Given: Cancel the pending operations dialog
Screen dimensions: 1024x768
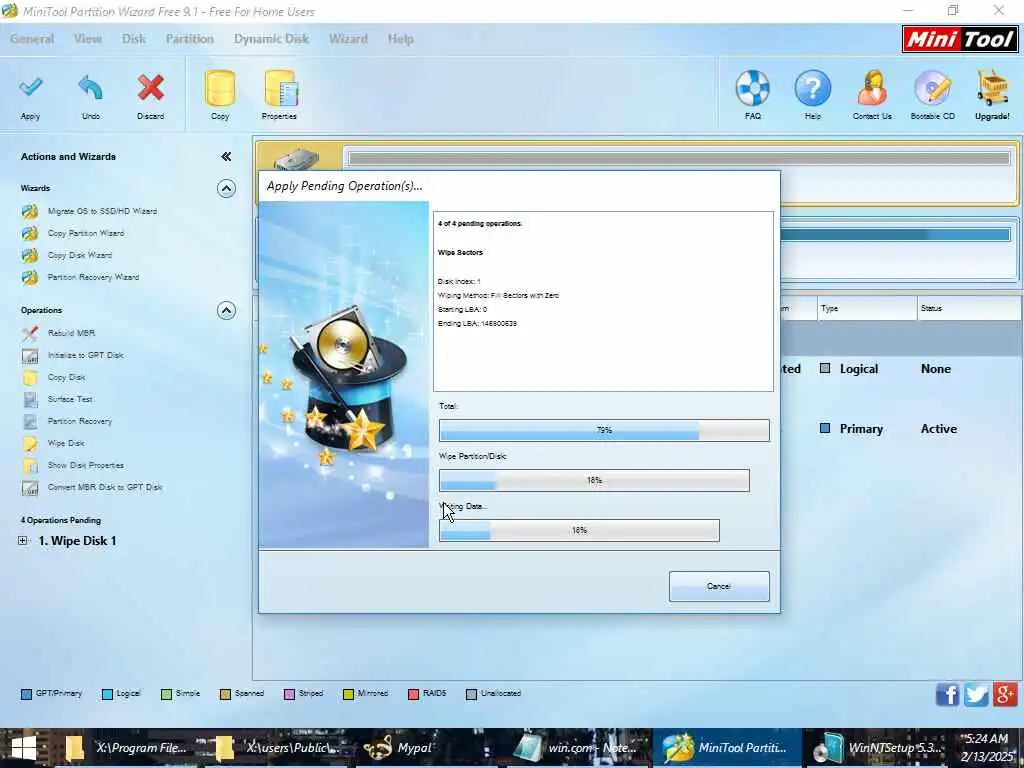Looking at the screenshot, I should click(x=719, y=586).
